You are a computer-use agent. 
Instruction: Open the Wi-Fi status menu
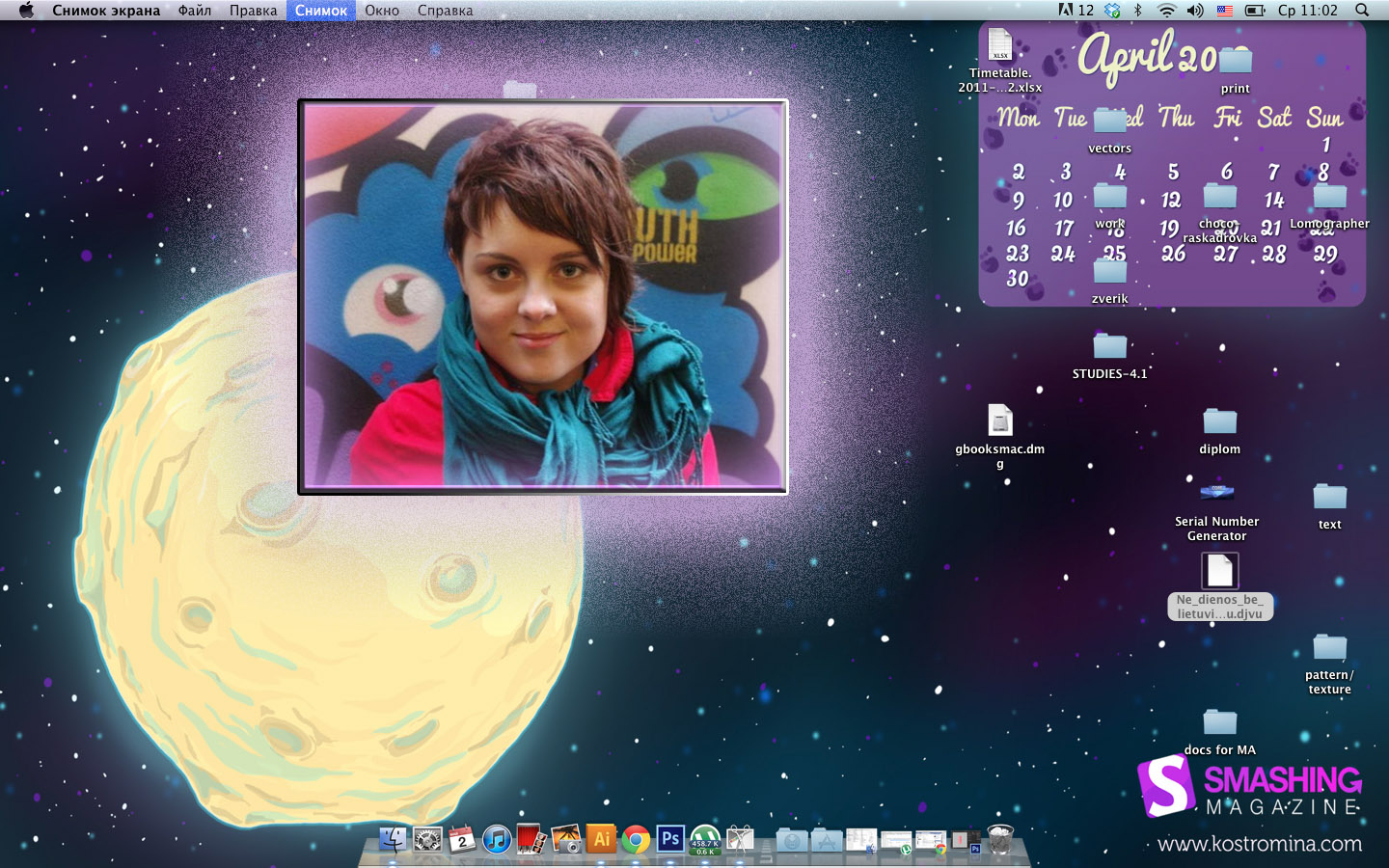point(1168,10)
